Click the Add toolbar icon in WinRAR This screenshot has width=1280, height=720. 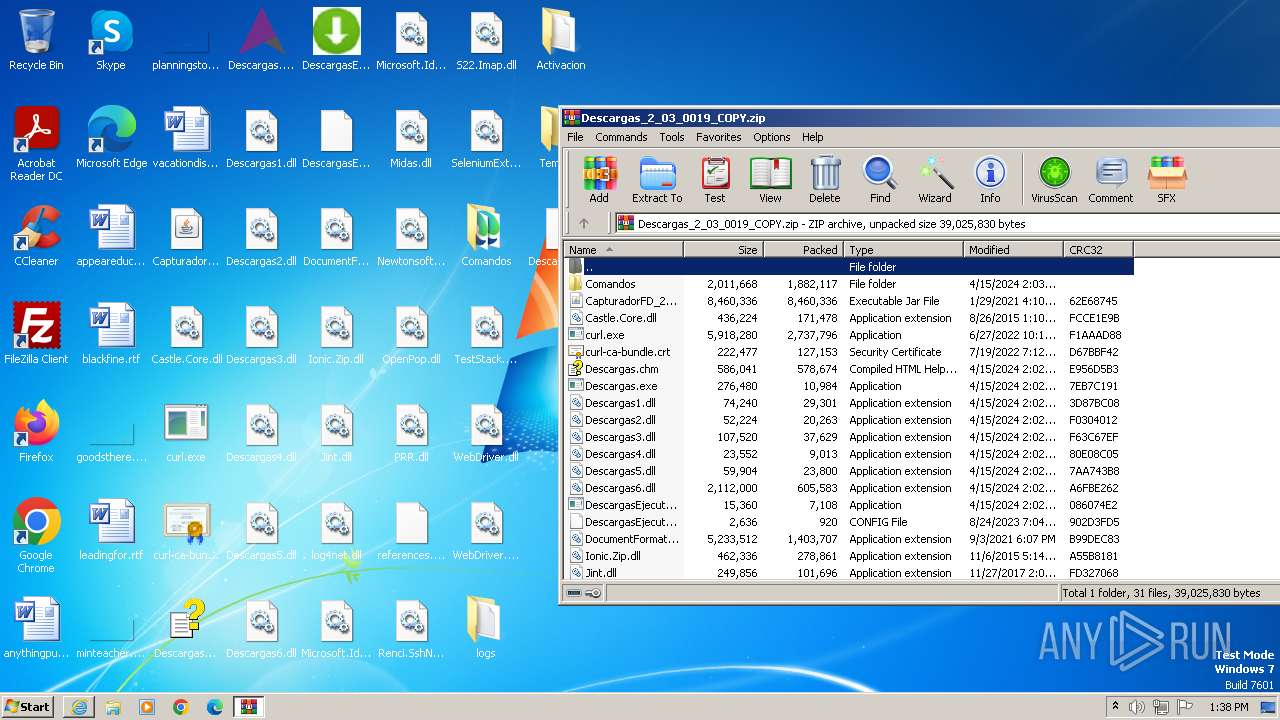[x=599, y=180]
